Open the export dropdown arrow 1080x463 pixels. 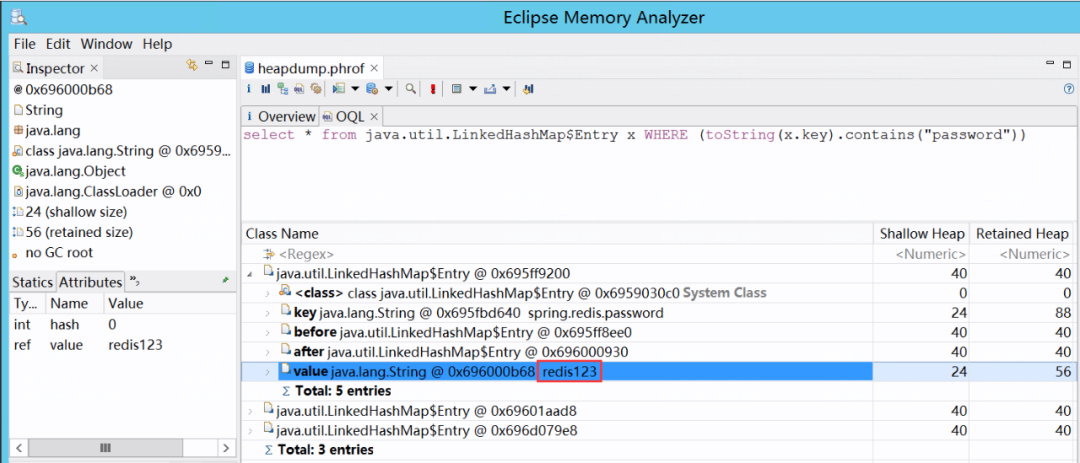click(506, 89)
